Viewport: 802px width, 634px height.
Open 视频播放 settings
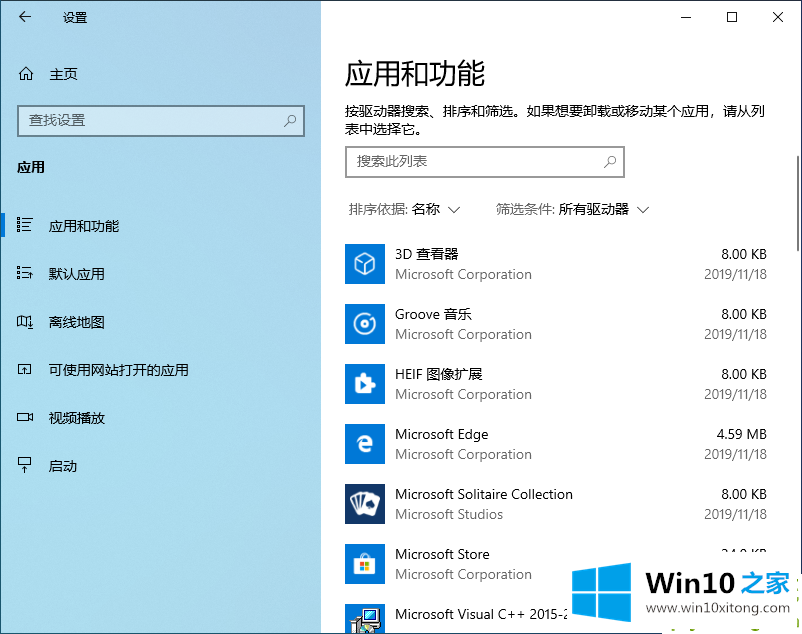click(x=77, y=418)
